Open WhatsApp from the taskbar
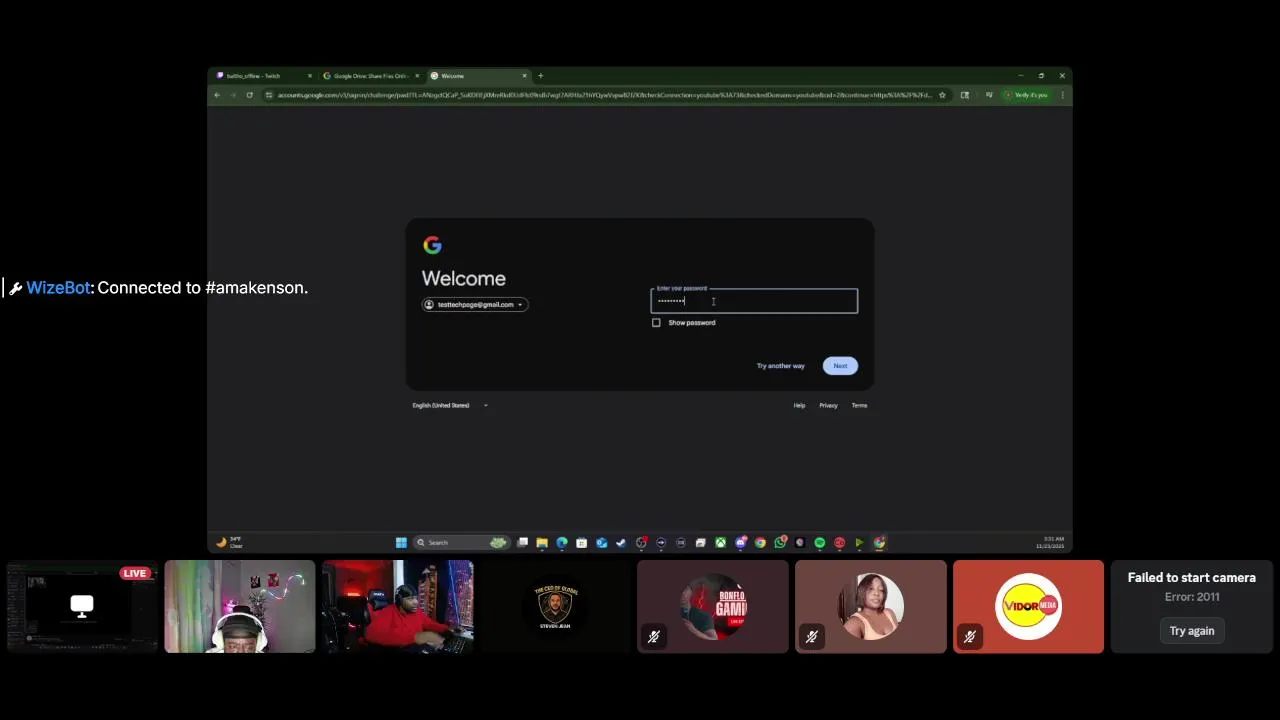This screenshot has height=720, width=1280. point(780,542)
